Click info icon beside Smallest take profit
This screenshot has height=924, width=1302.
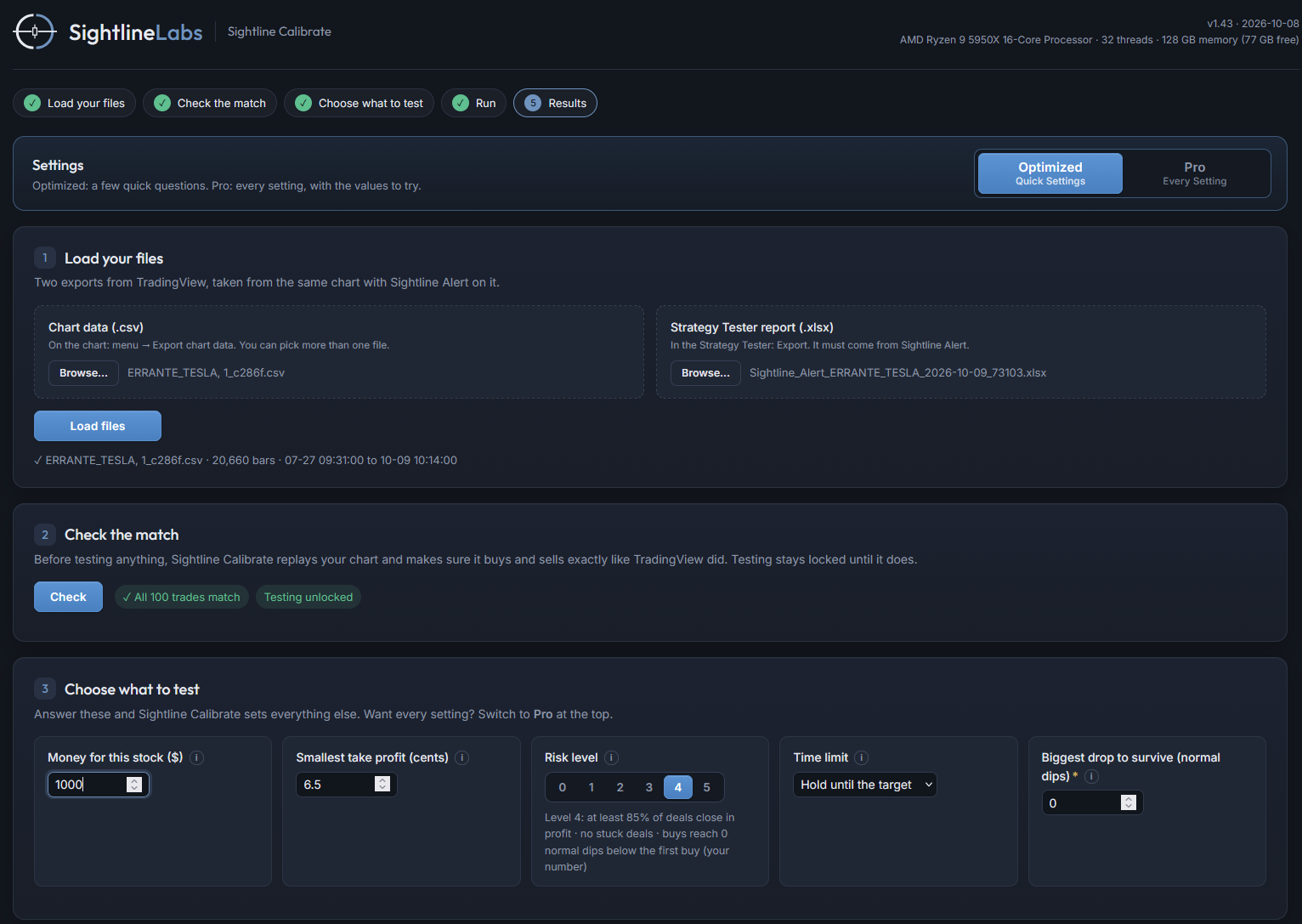coord(462,757)
